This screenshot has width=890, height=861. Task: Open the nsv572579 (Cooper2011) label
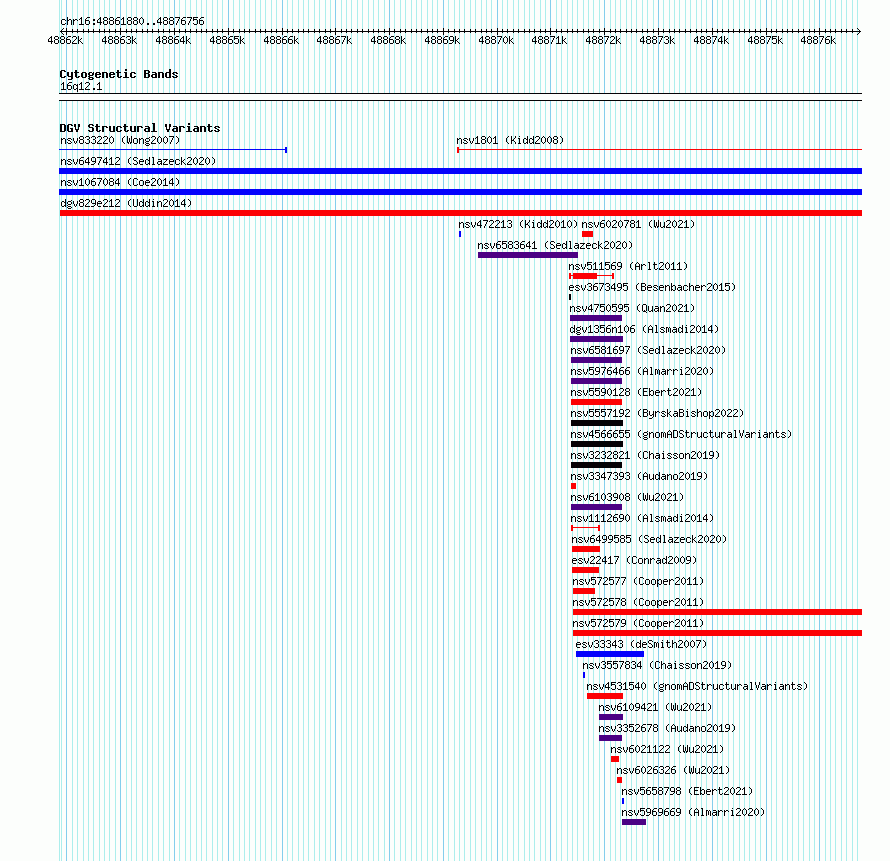pos(638,623)
